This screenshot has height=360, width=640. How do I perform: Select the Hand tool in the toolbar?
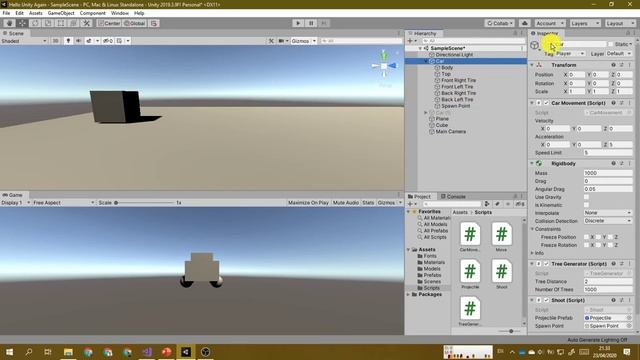(9, 23)
